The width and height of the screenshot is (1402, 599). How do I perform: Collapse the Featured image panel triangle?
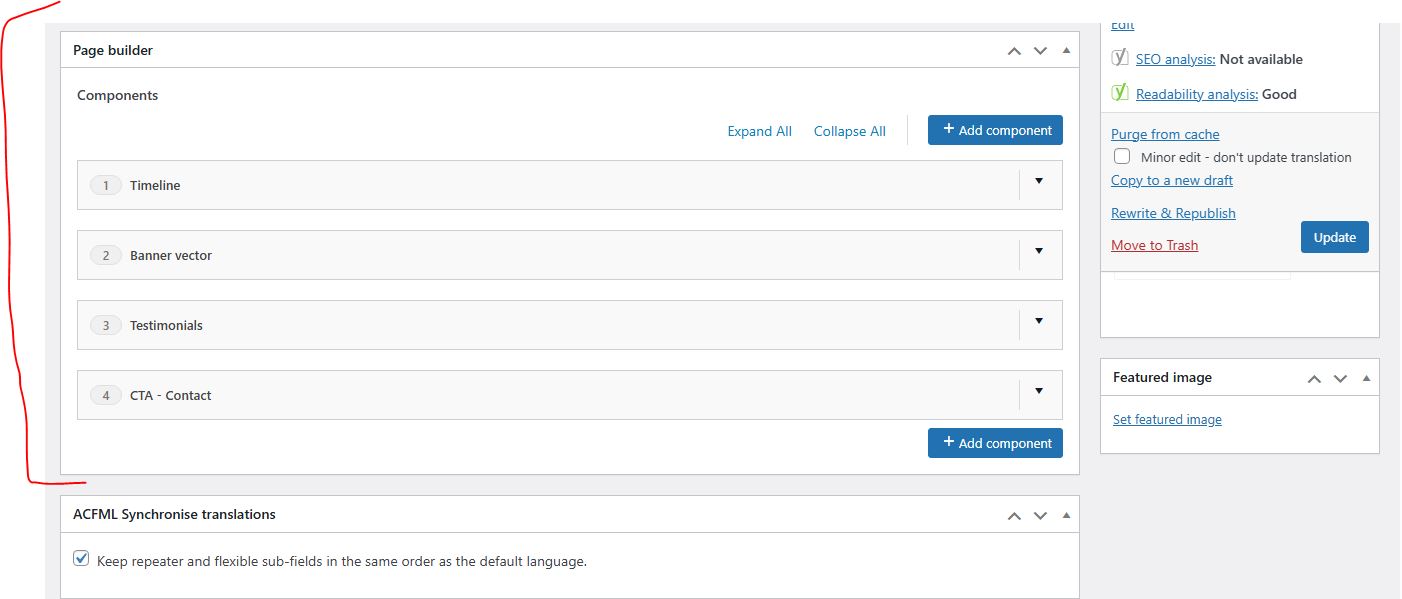click(x=1366, y=378)
